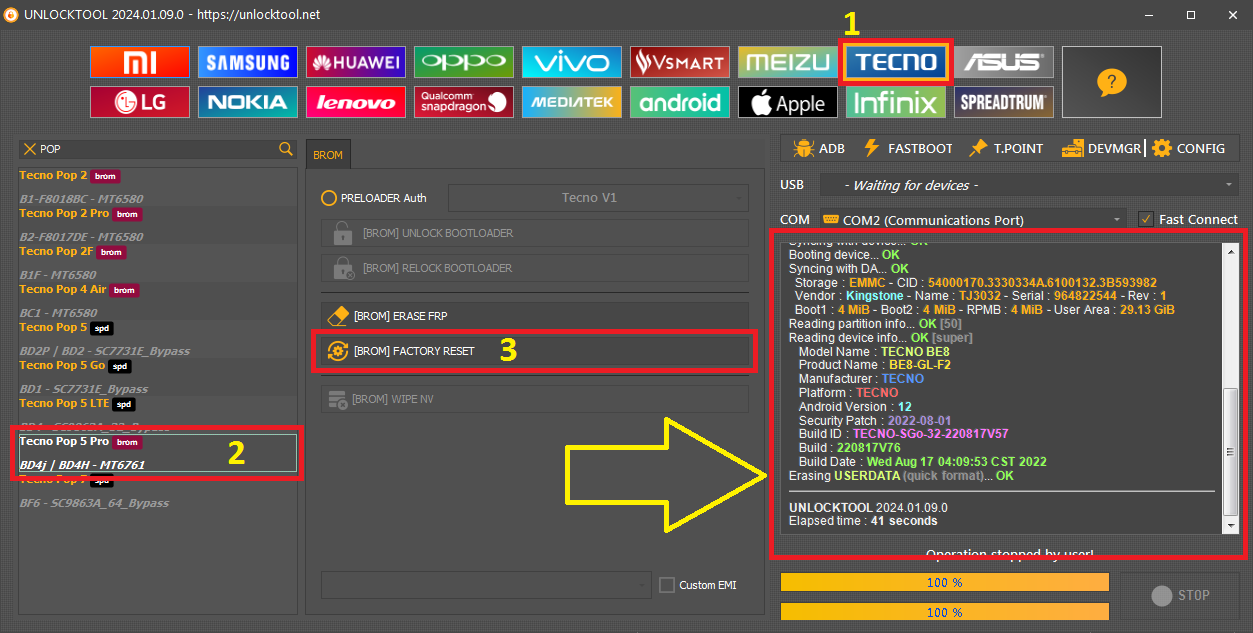Open the Huawei brand section
1253x633 pixels.
(355, 62)
